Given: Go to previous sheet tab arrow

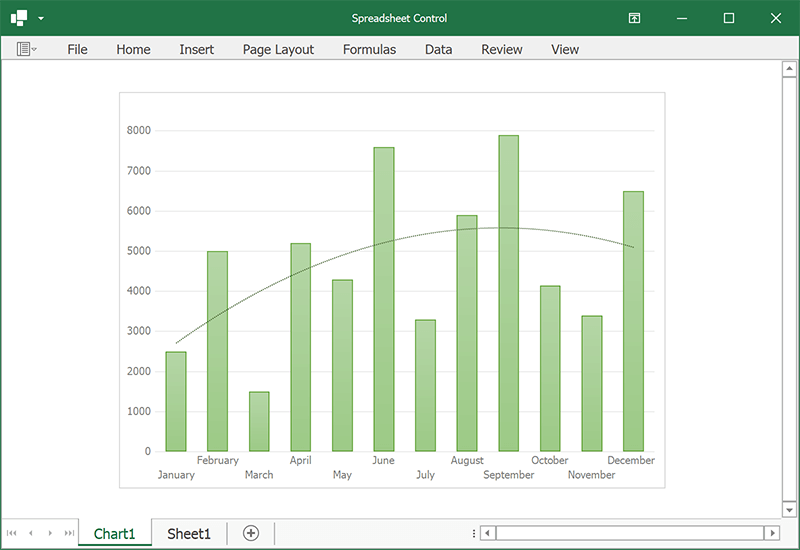Looking at the screenshot, I should point(31,533).
